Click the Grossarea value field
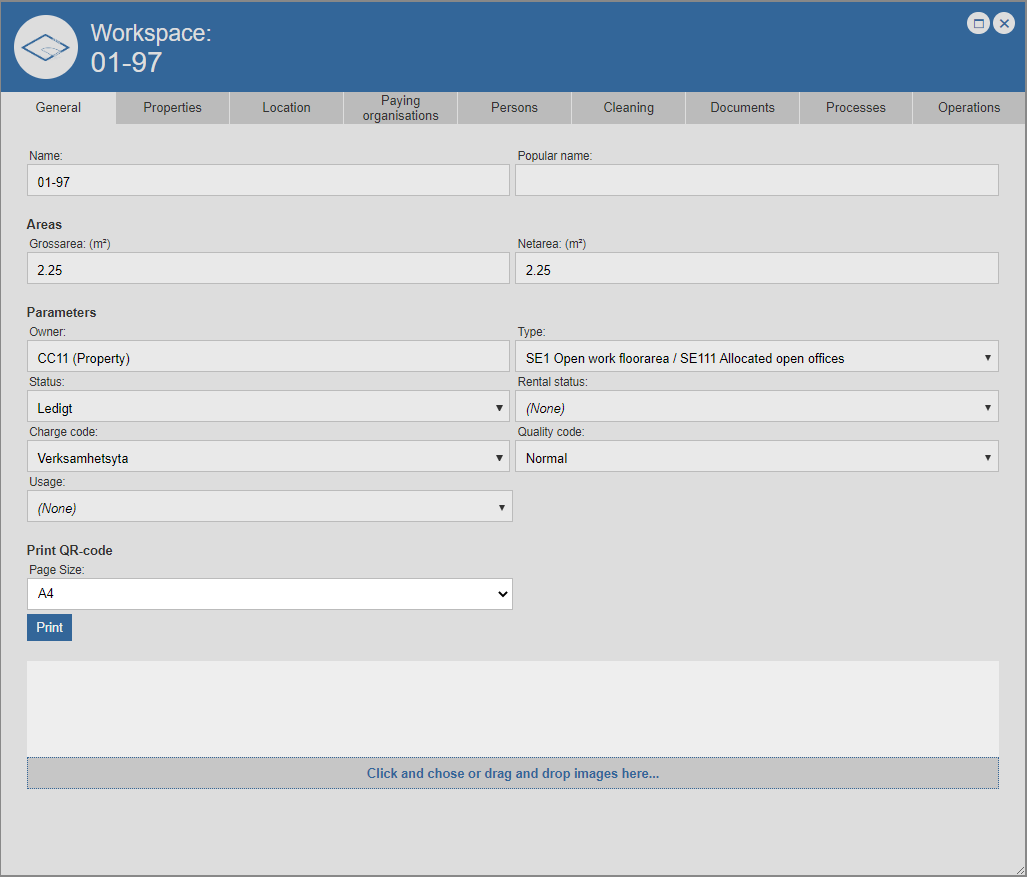1027x877 pixels. coord(268,269)
